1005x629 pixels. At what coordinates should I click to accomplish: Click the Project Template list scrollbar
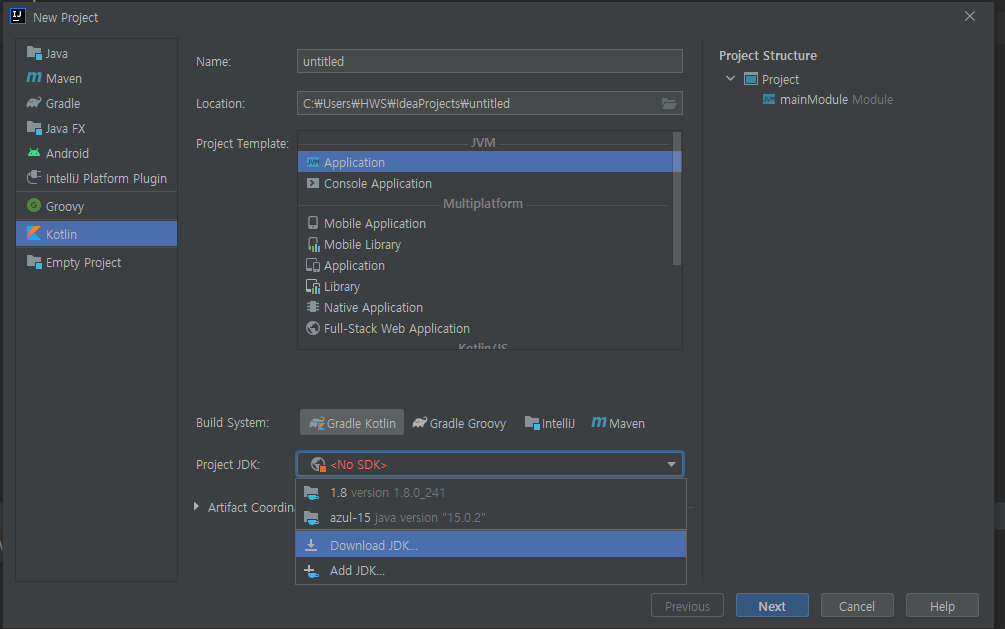(x=677, y=199)
